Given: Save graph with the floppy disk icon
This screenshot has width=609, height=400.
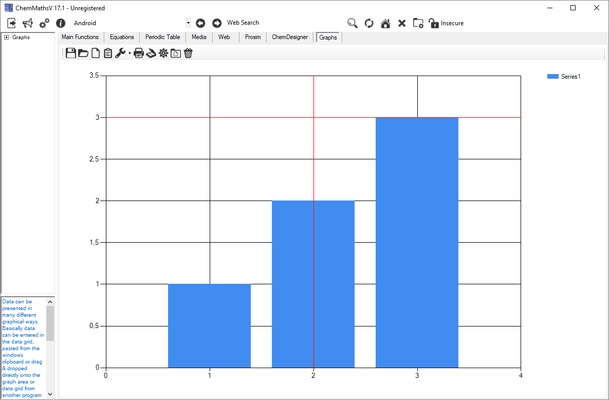Looking at the screenshot, I should point(71,53).
